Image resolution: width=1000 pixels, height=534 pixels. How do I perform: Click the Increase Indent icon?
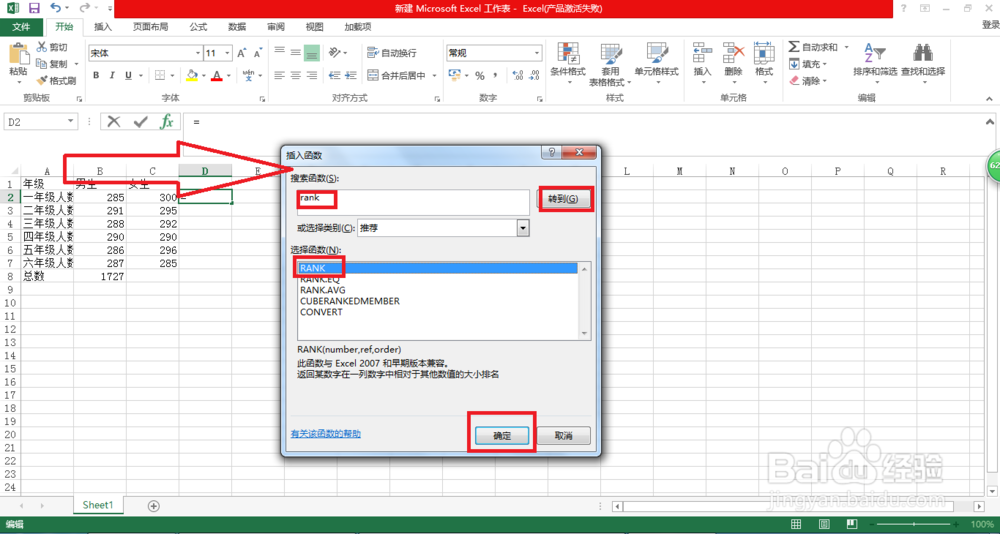351,75
